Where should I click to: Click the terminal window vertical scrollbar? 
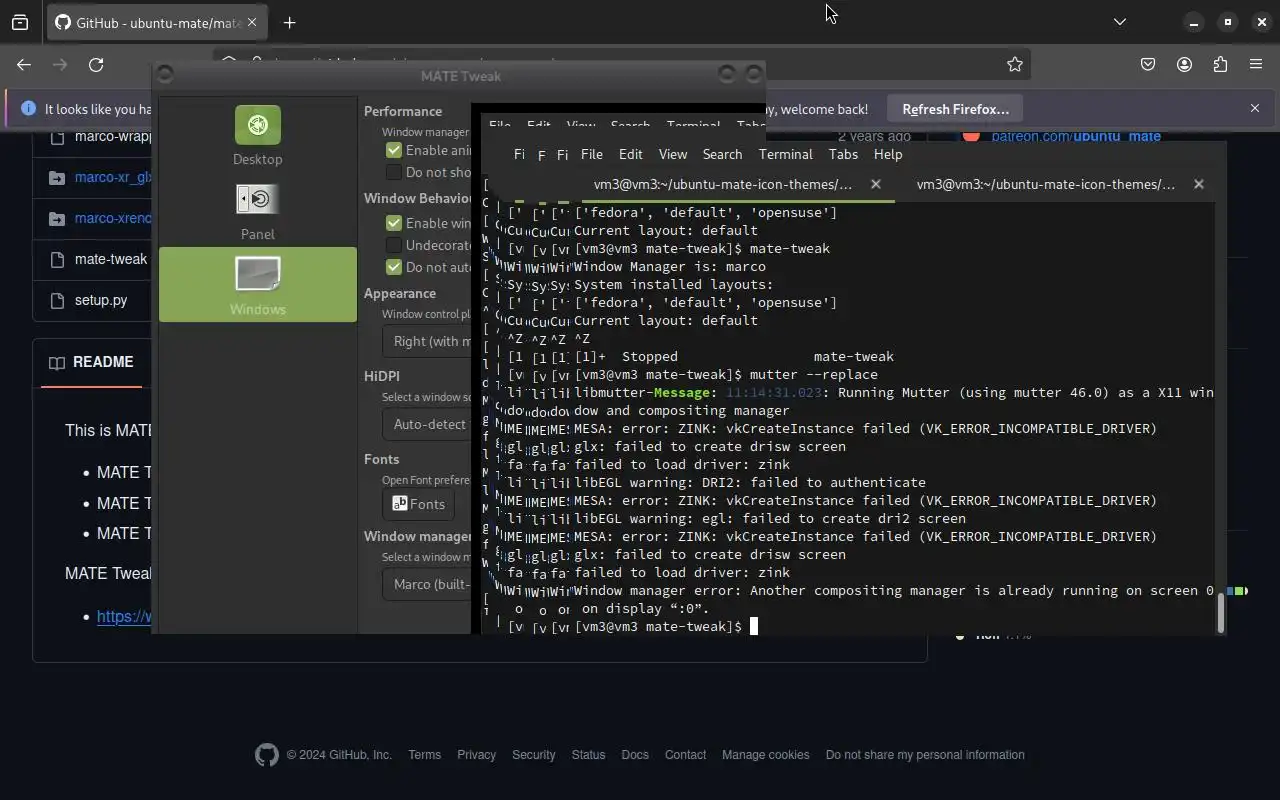(1220, 613)
